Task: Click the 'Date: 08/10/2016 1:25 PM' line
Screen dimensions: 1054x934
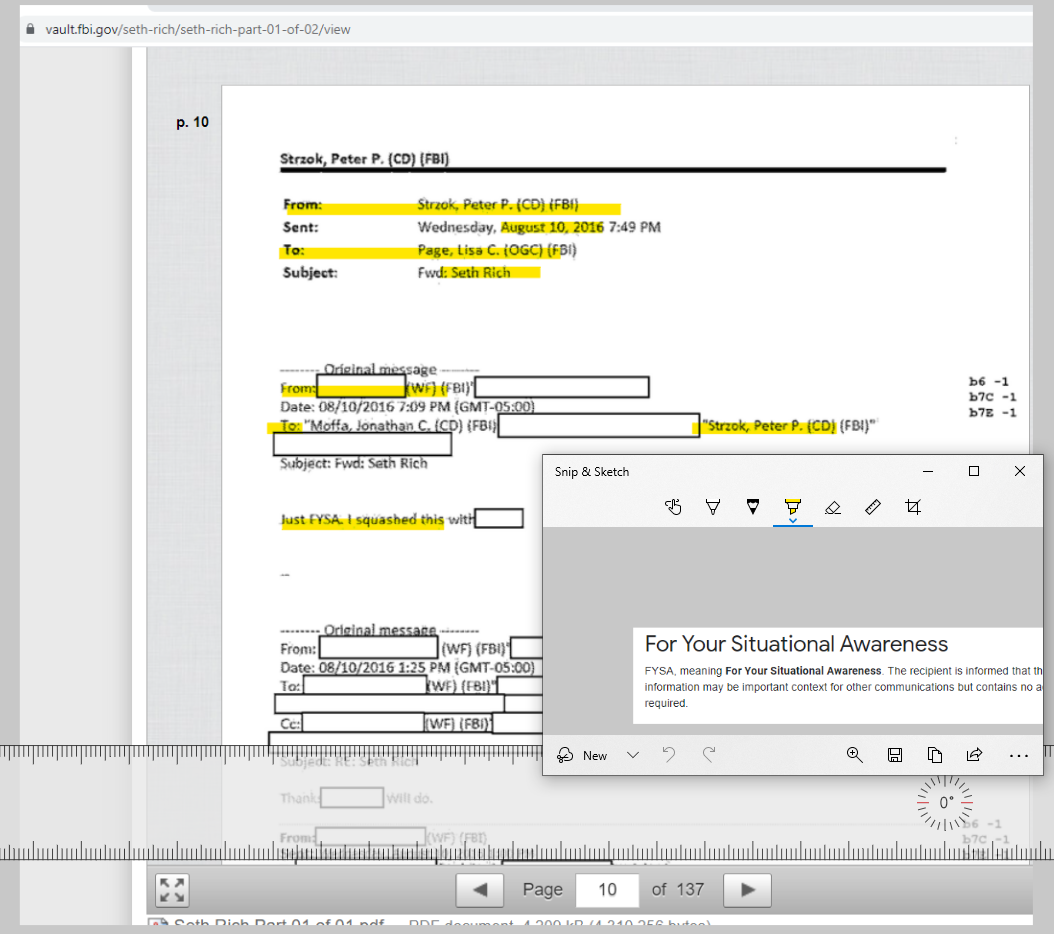Action: click(x=407, y=668)
